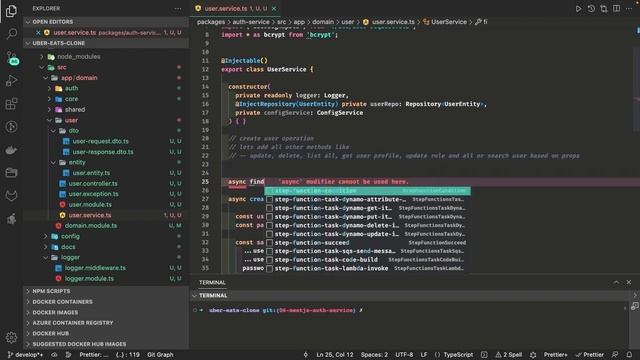640x360 pixels.
Task: Open the Extensions view icon
Action: coord(11,104)
